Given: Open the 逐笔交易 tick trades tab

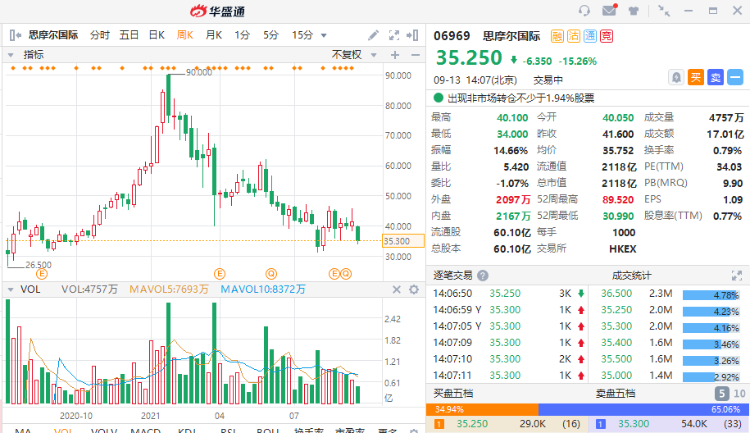Looking at the screenshot, I should [x=452, y=276].
